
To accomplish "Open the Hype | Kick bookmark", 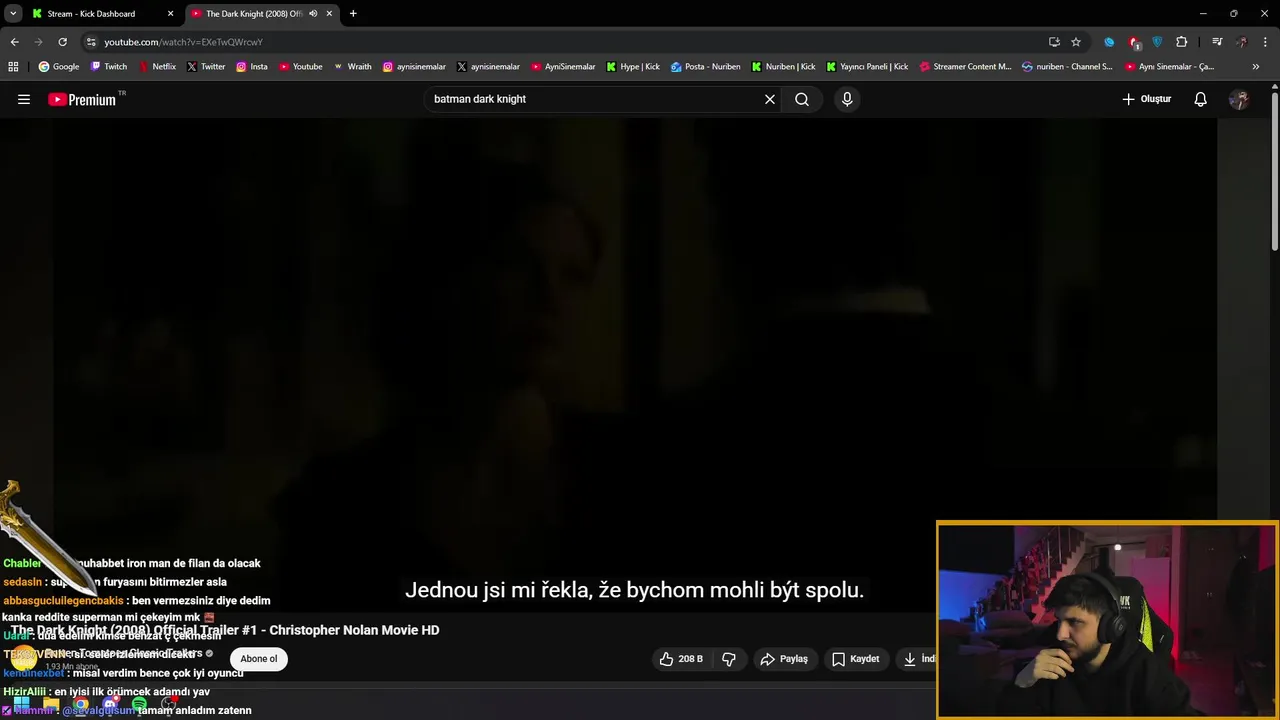I will [x=633, y=67].
